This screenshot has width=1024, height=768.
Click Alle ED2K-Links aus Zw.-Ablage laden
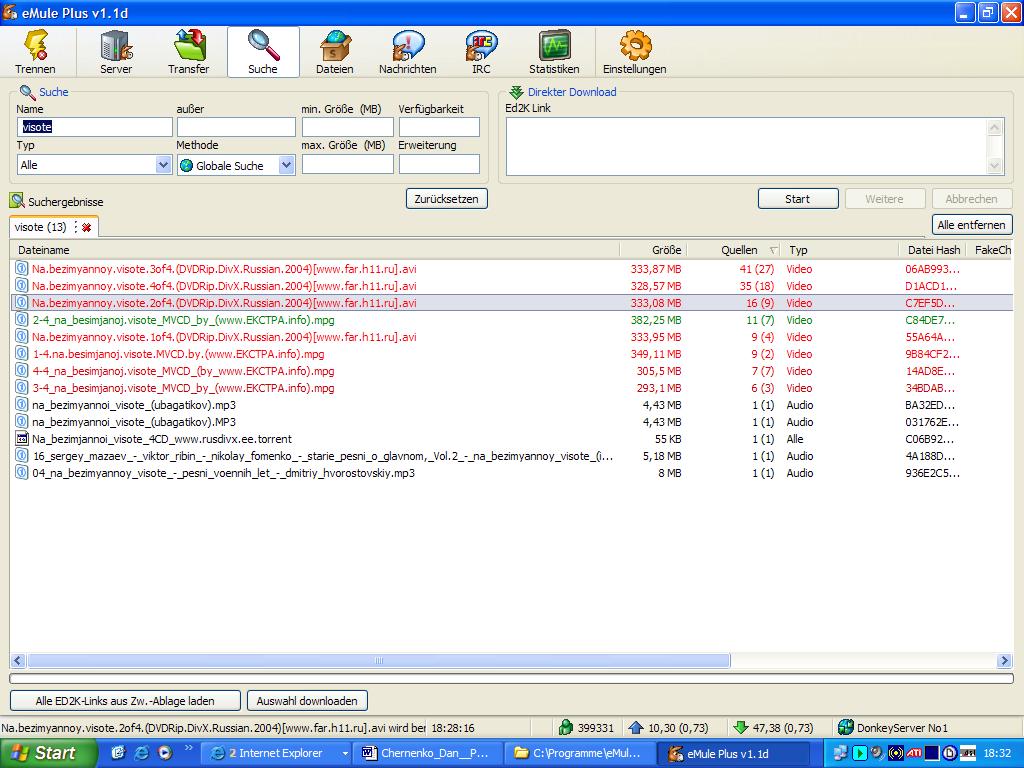[125, 701]
